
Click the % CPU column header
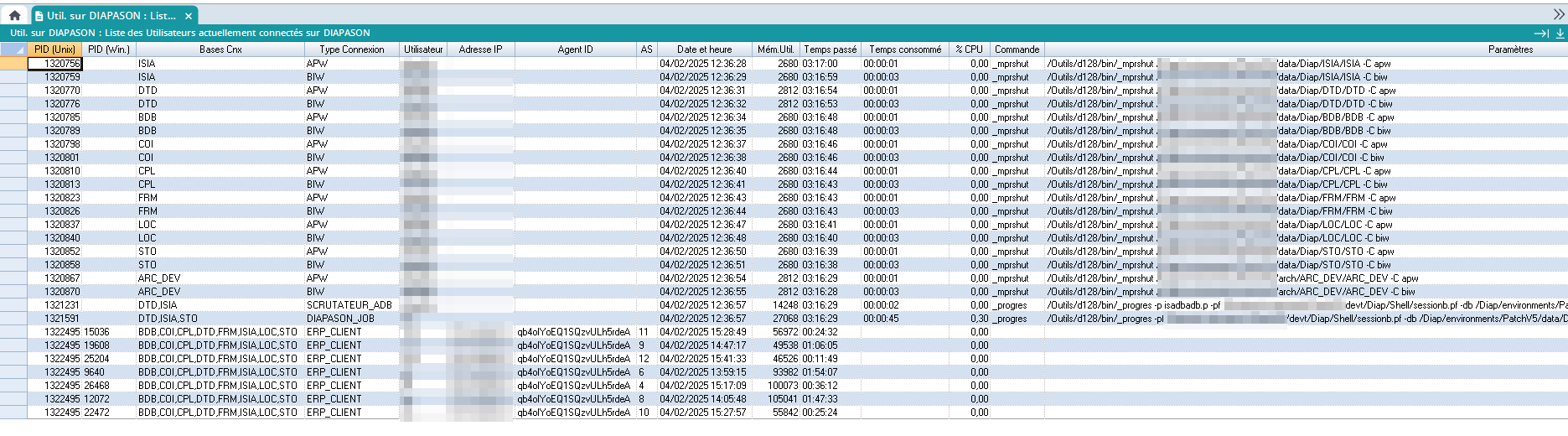tap(969, 49)
